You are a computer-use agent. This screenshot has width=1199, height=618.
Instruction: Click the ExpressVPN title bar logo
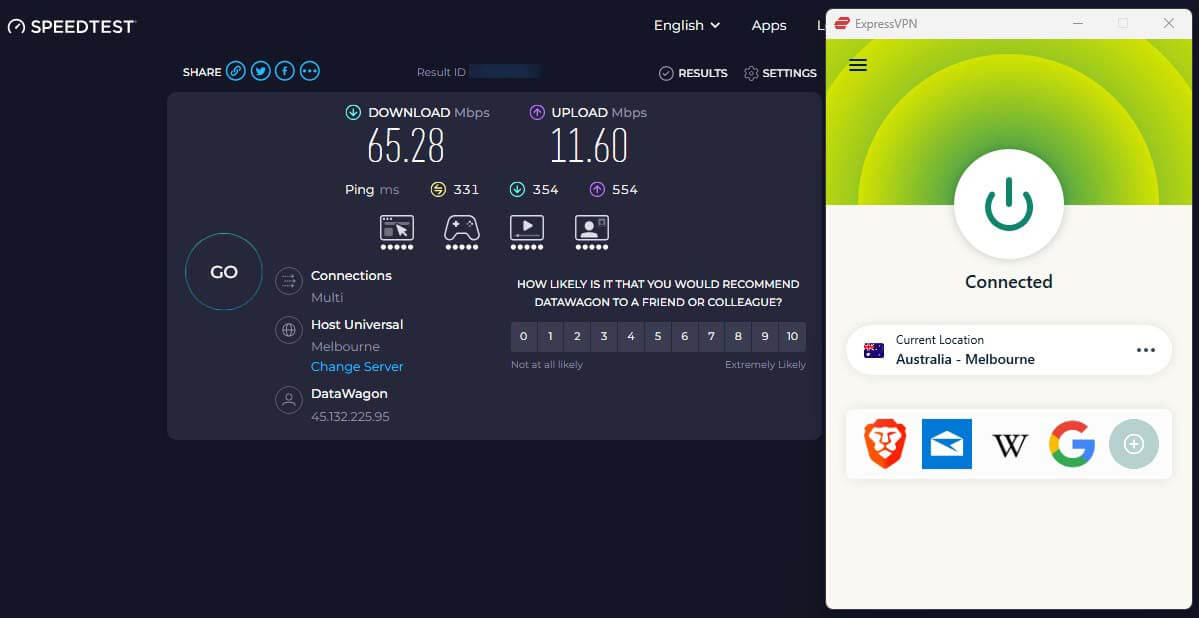click(x=841, y=24)
